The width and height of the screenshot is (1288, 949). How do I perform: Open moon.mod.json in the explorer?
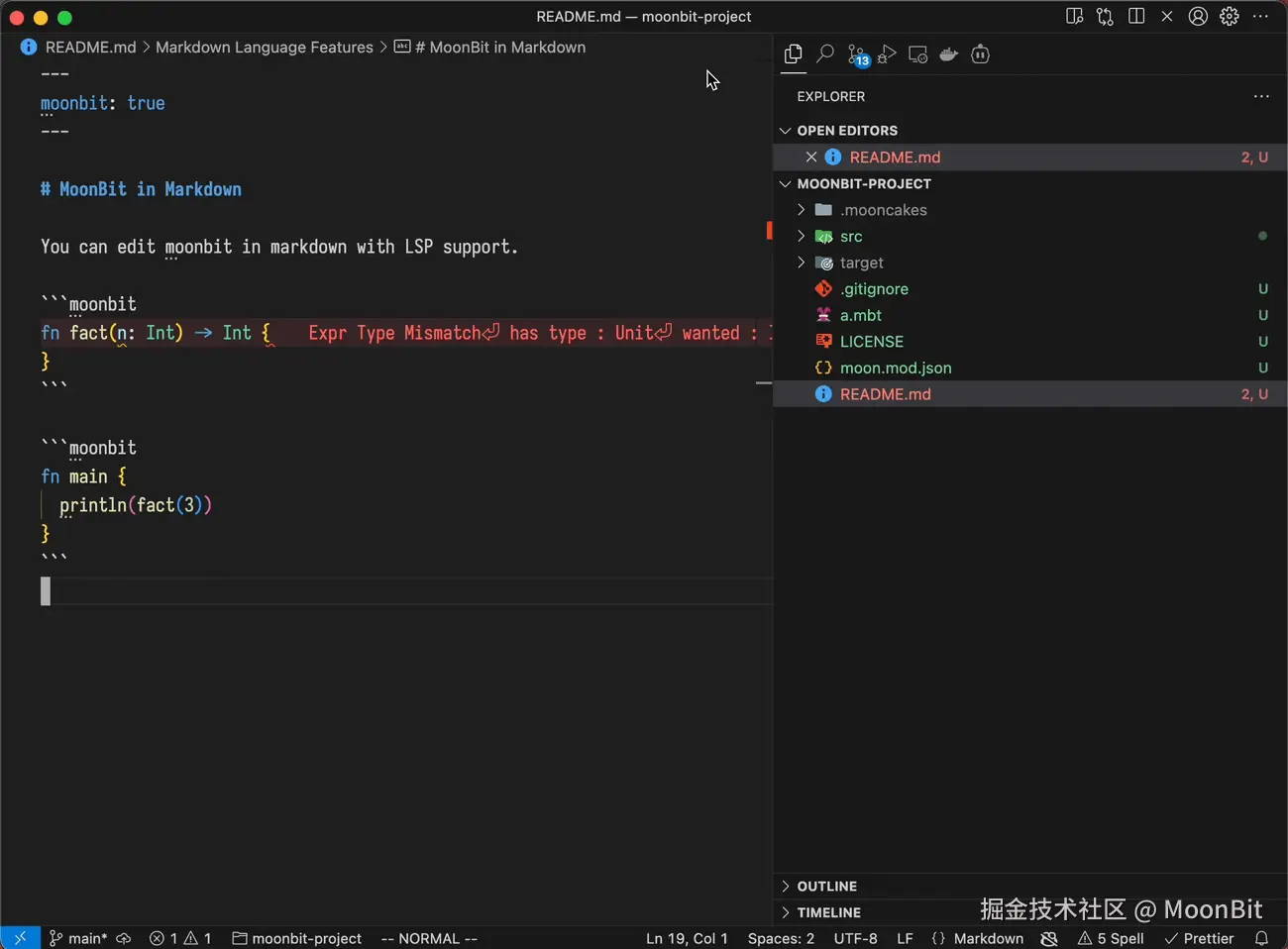(x=895, y=368)
